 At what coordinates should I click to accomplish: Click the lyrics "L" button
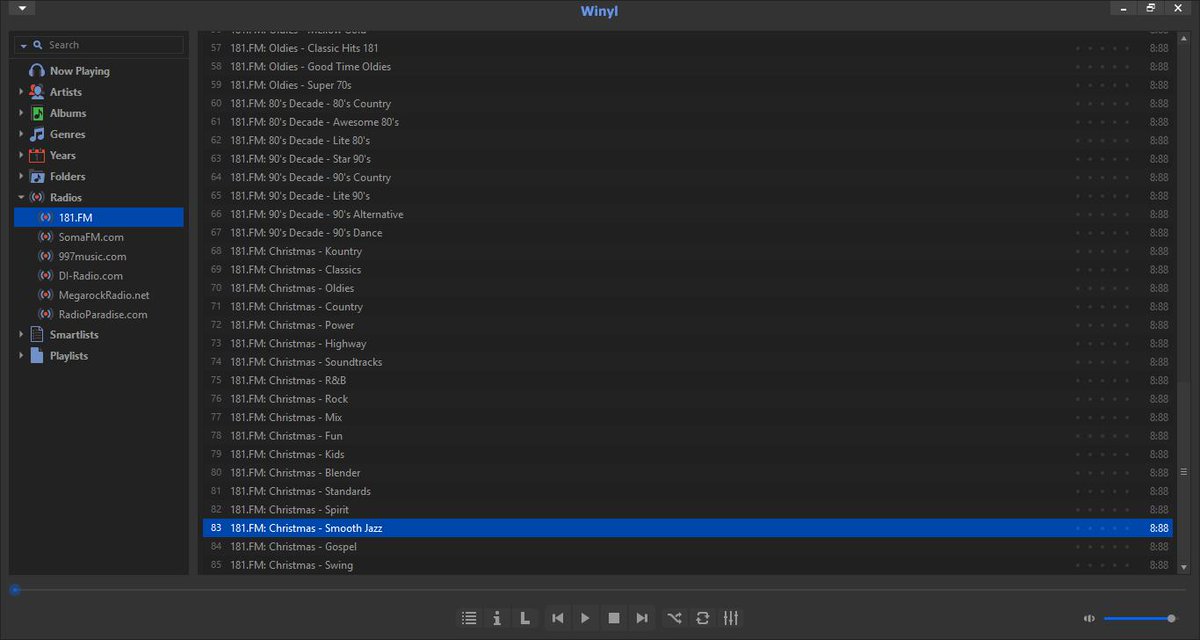(x=525, y=618)
